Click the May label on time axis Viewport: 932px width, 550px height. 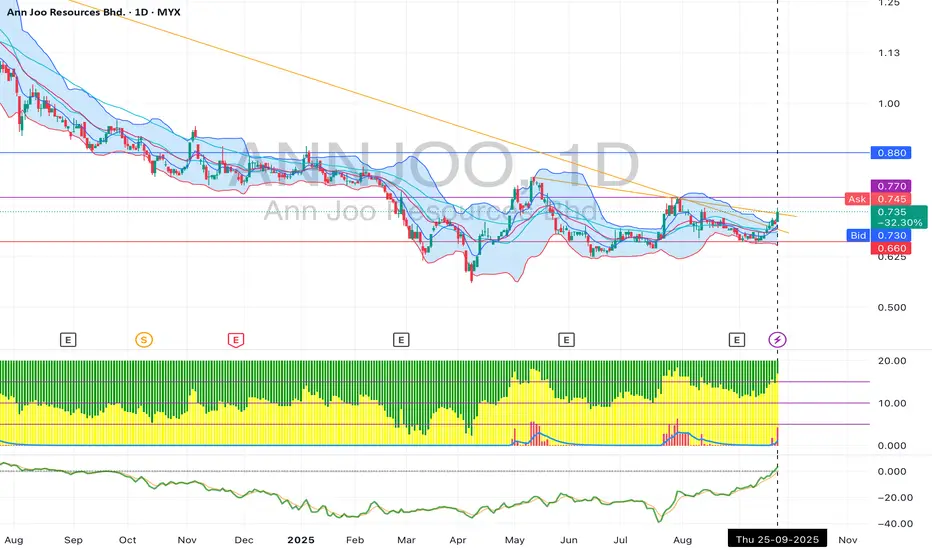click(515, 540)
